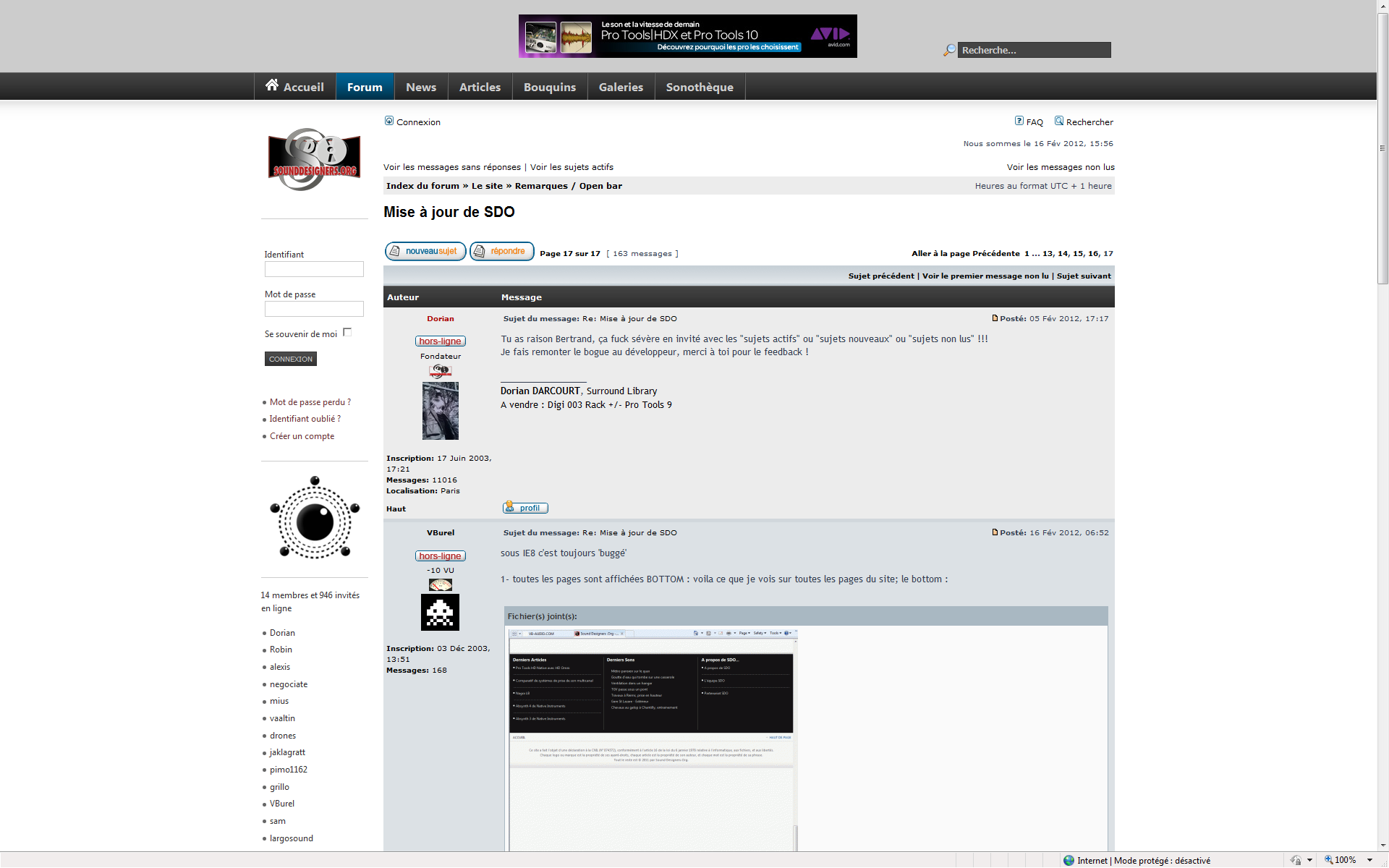
Task: Open the Sonothèque menu tab
Action: [699, 87]
